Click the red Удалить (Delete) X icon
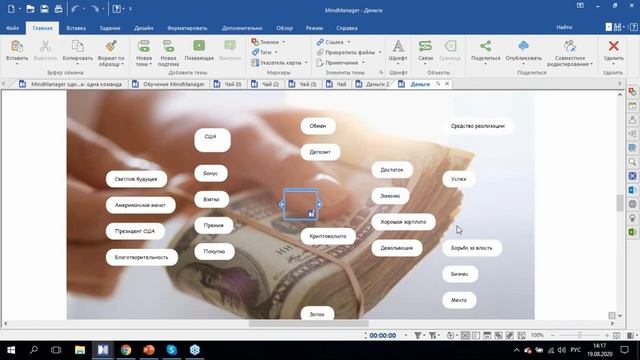The height and width of the screenshot is (360, 640). point(613,46)
